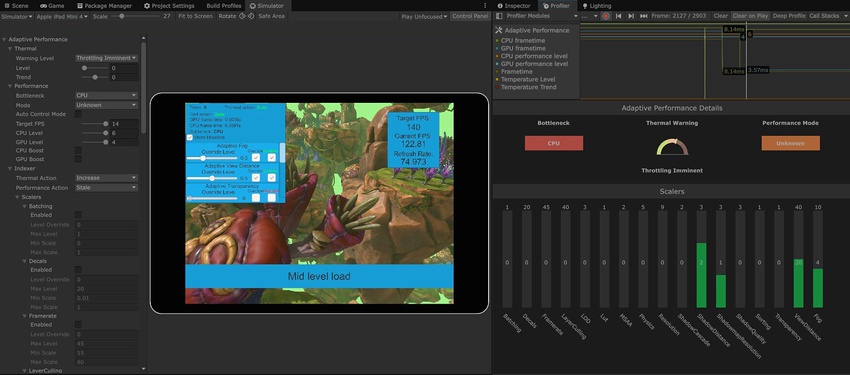Click the Adaptive Performance wrench icon

click(499, 30)
